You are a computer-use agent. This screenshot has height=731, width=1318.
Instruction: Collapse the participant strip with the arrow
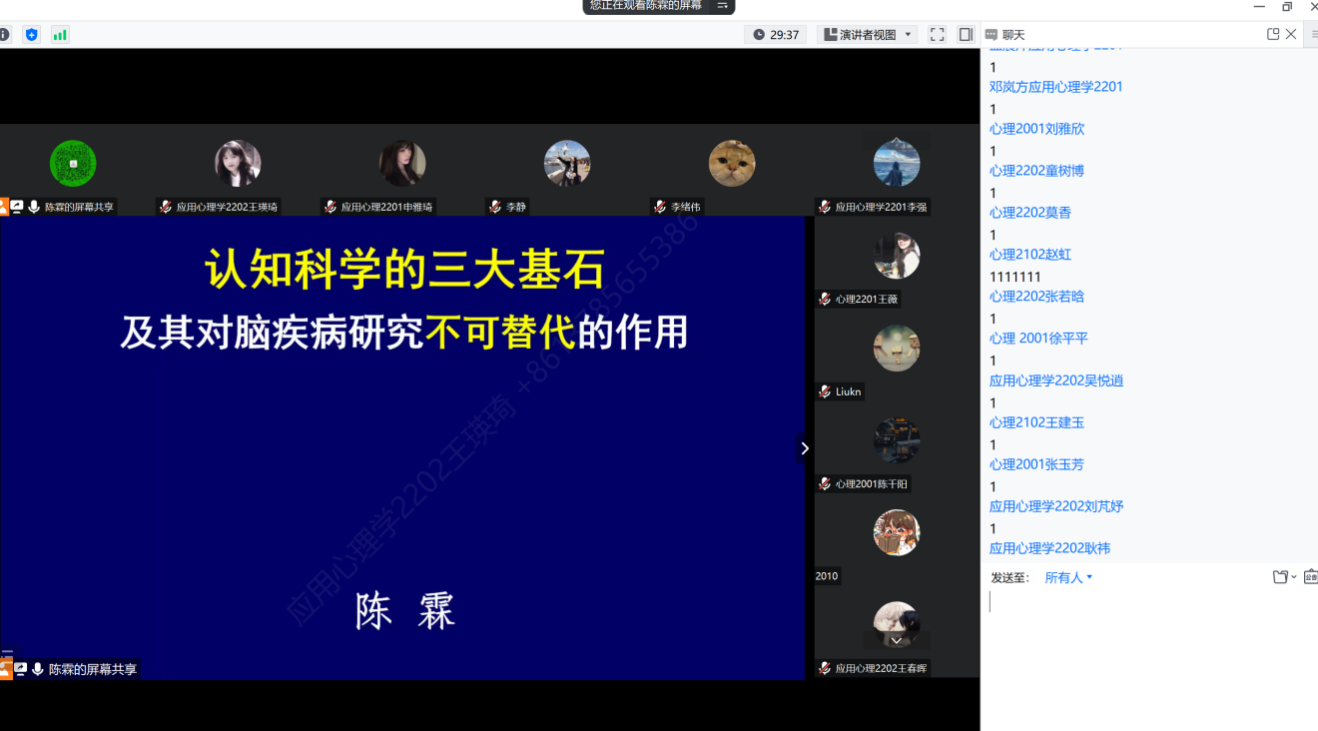pos(805,449)
